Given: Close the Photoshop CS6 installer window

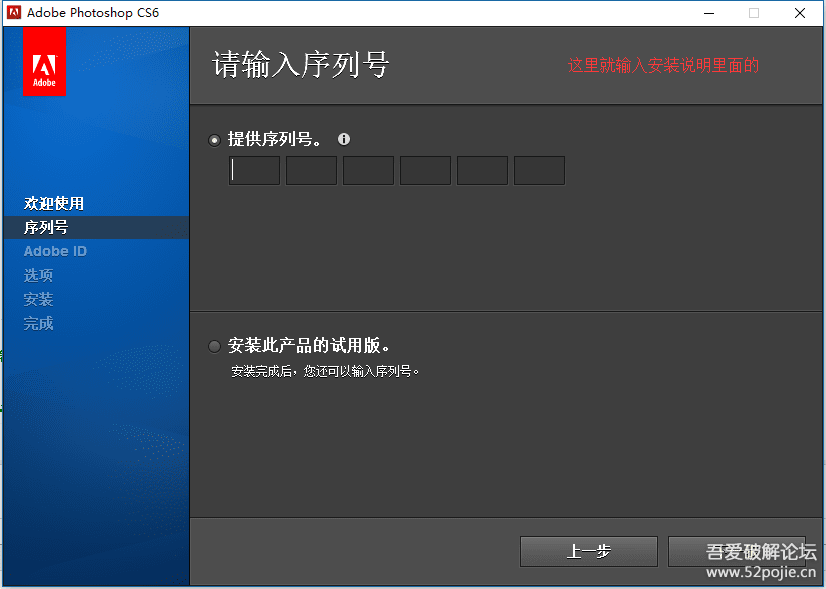Looking at the screenshot, I should click(x=800, y=13).
